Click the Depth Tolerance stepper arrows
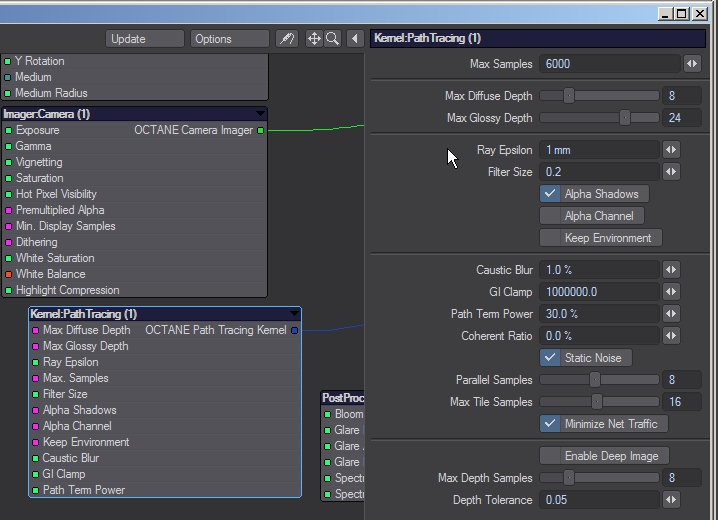The image size is (718, 520). pos(671,499)
